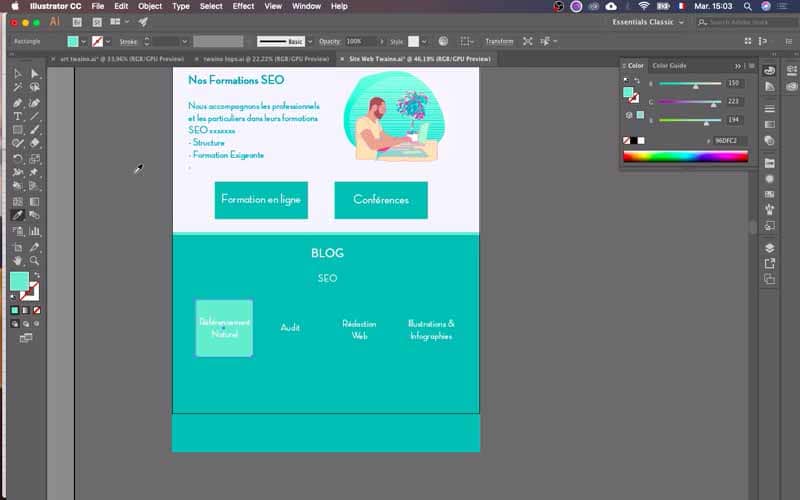Activate Draw Behind mode

tap(26, 324)
